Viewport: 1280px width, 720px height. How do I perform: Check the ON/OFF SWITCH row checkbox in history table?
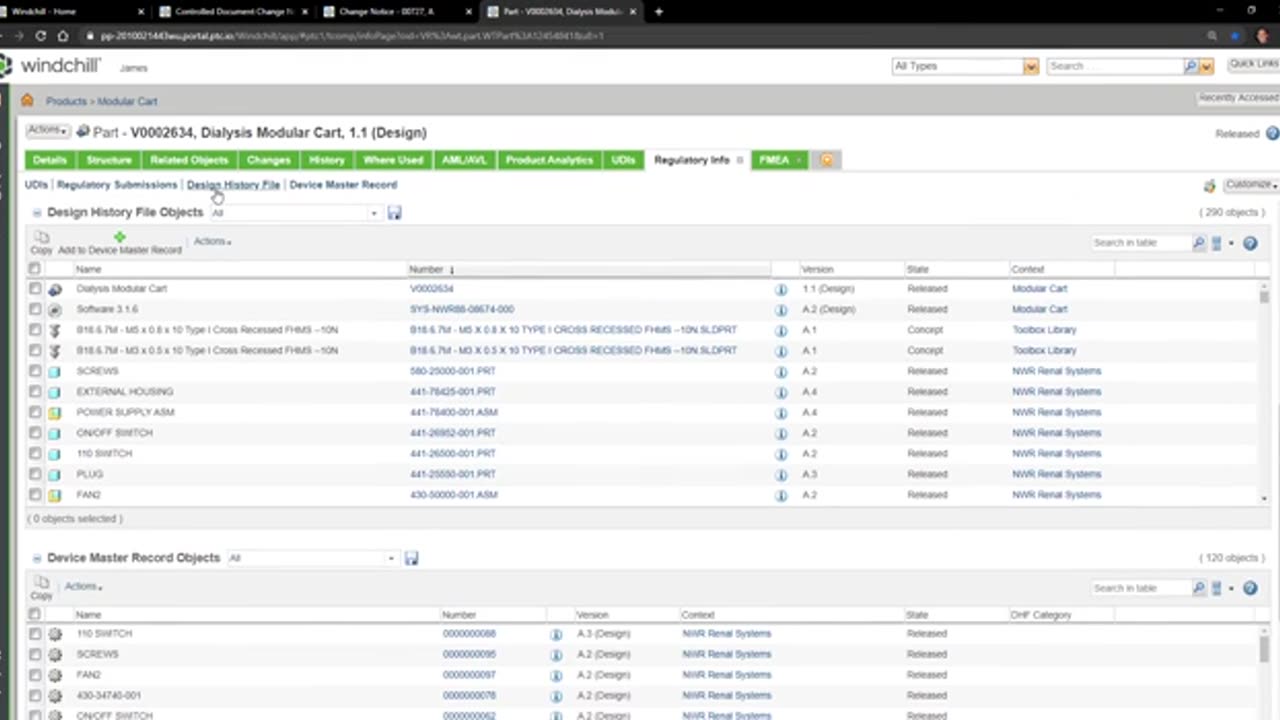[35, 433]
